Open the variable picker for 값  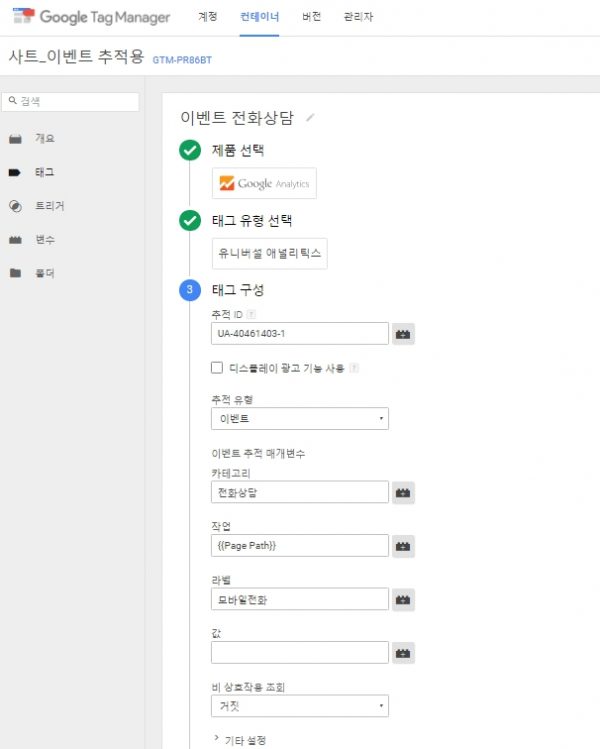403,653
